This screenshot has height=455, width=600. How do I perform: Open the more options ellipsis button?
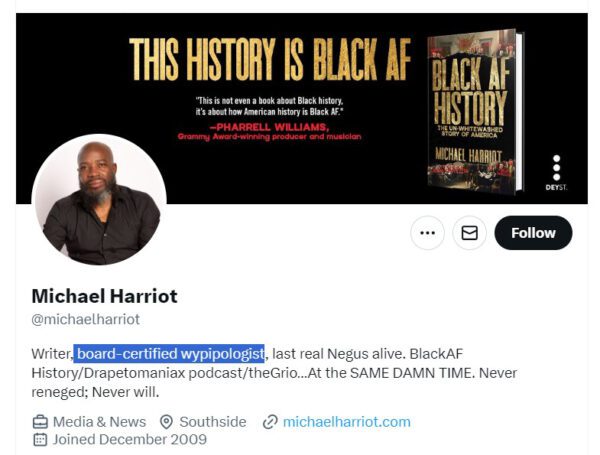pyautogui.click(x=427, y=233)
